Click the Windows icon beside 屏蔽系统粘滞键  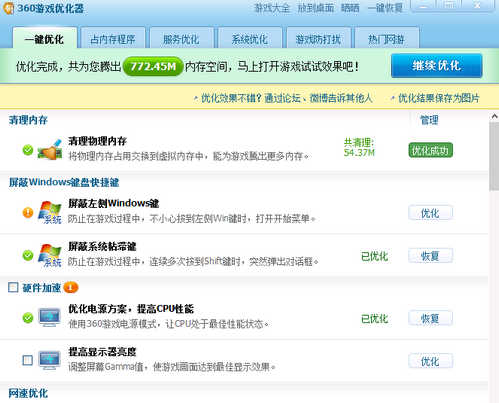pos(50,255)
